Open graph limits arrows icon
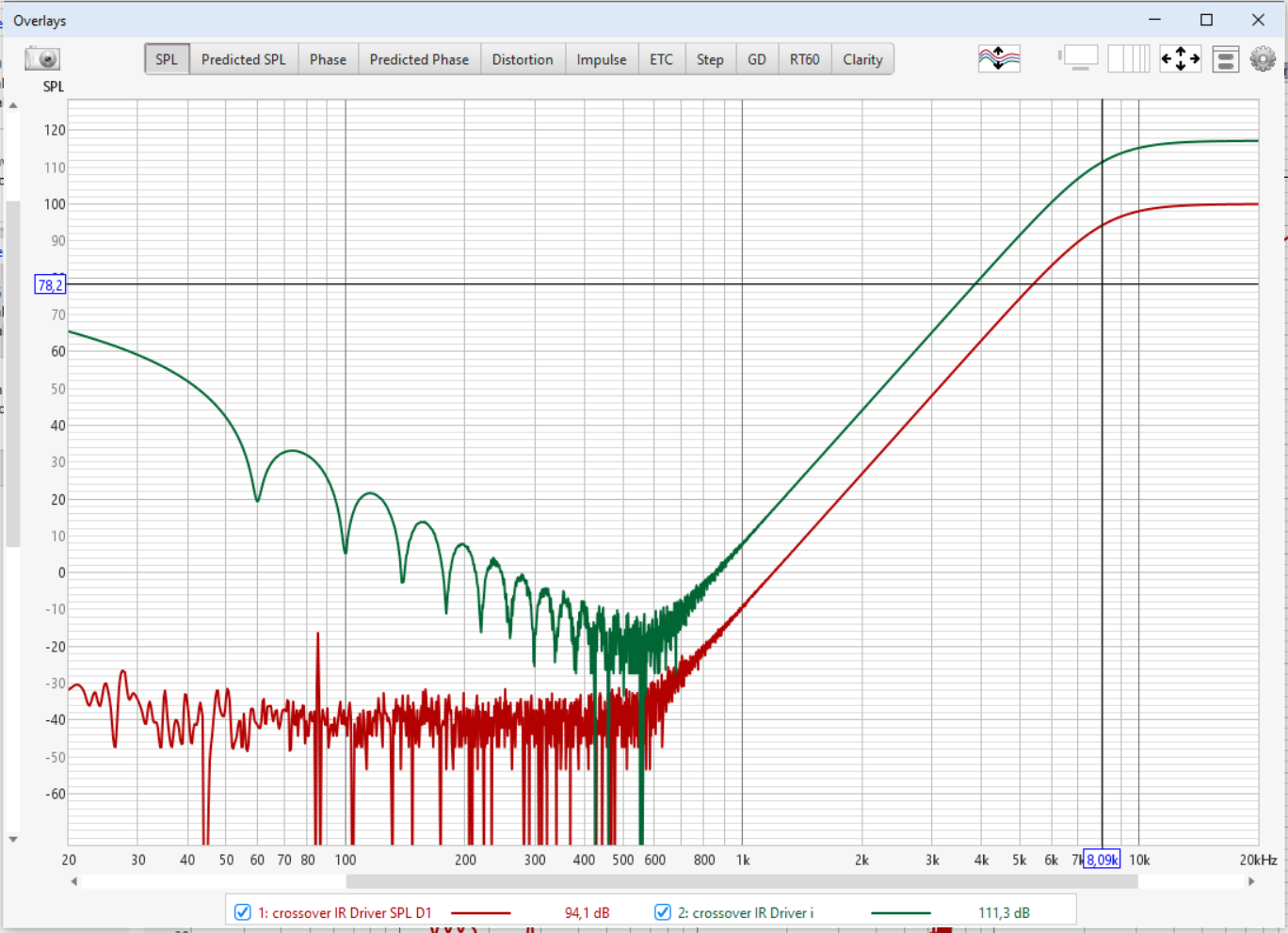The width and height of the screenshot is (1288, 933). point(1180,58)
